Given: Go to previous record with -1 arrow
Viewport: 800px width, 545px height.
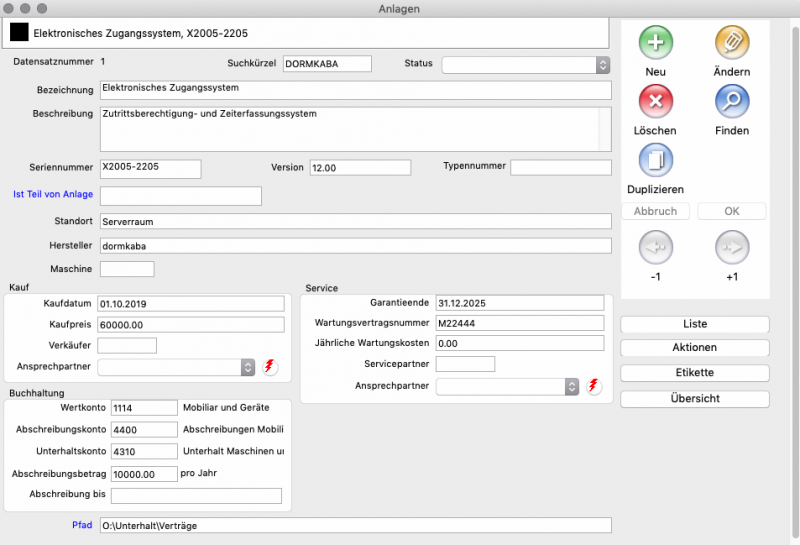Looking at the screenshot, I should point(655,247).
